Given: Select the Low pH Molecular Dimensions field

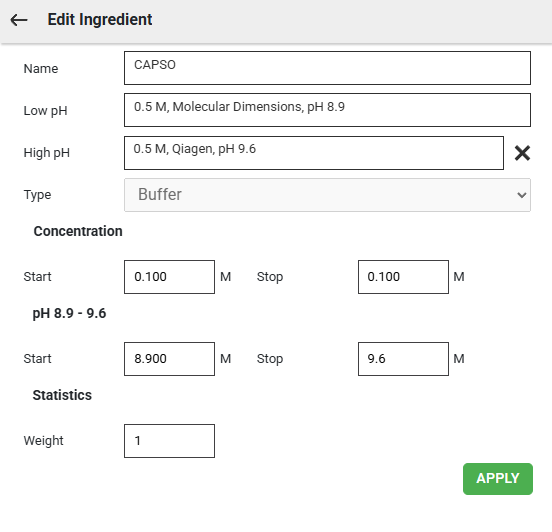Looking at the screenshot, I should (x=327, y=110).
